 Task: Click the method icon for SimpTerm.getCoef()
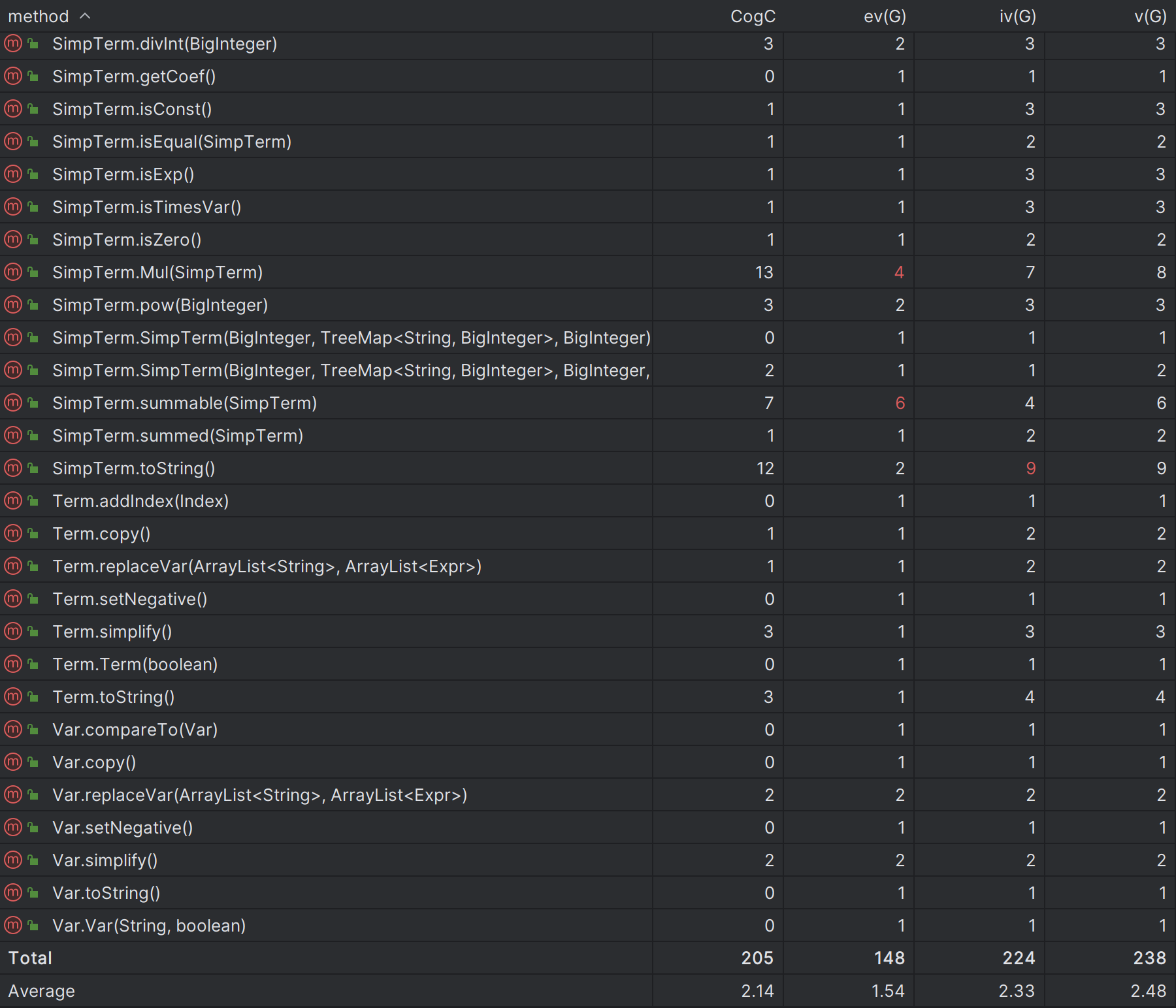coord(13,76)
